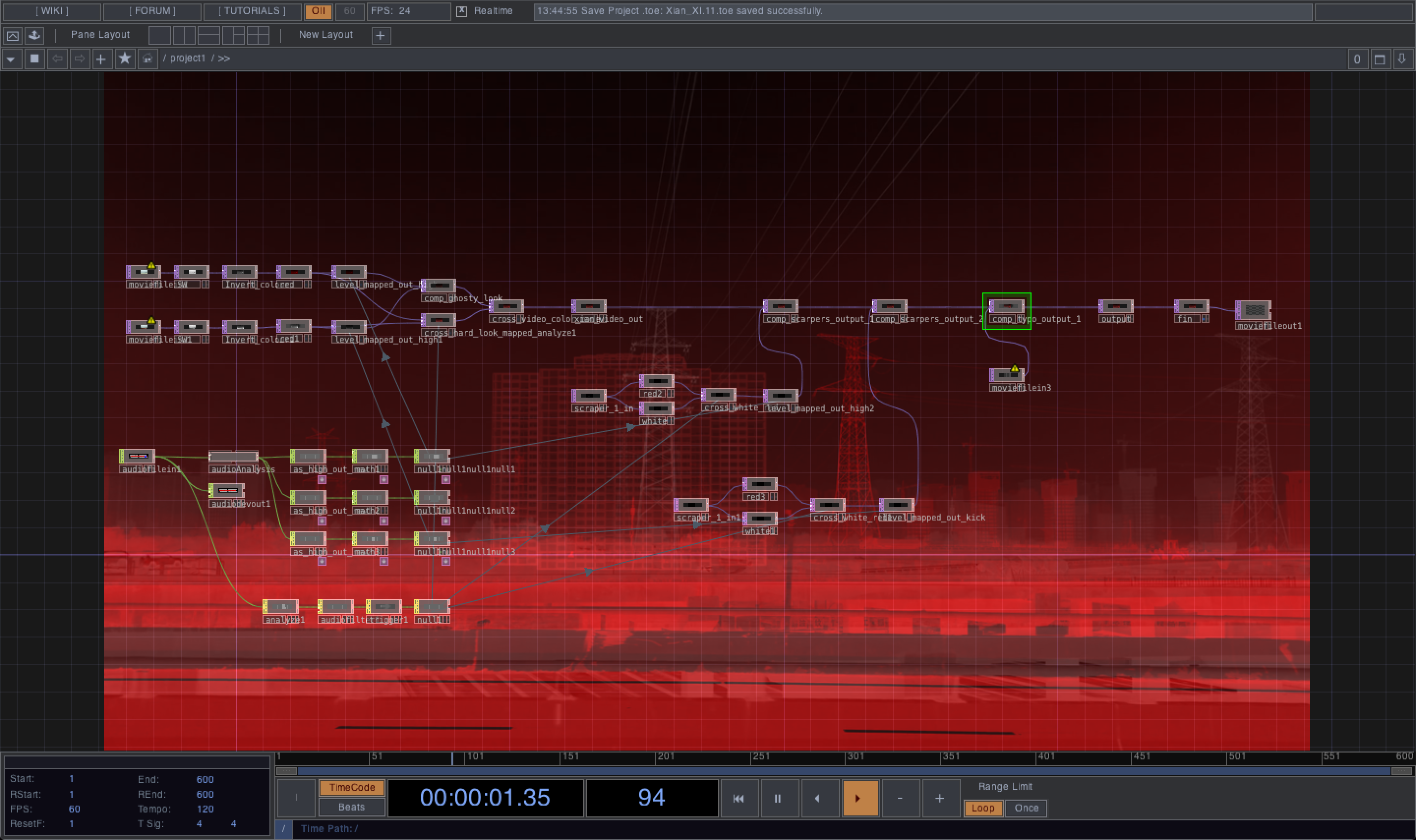The height and width of the screenshot is (840, 1416).
Task: Select the audioAnalysis node
Action: (x=233, y=456)
